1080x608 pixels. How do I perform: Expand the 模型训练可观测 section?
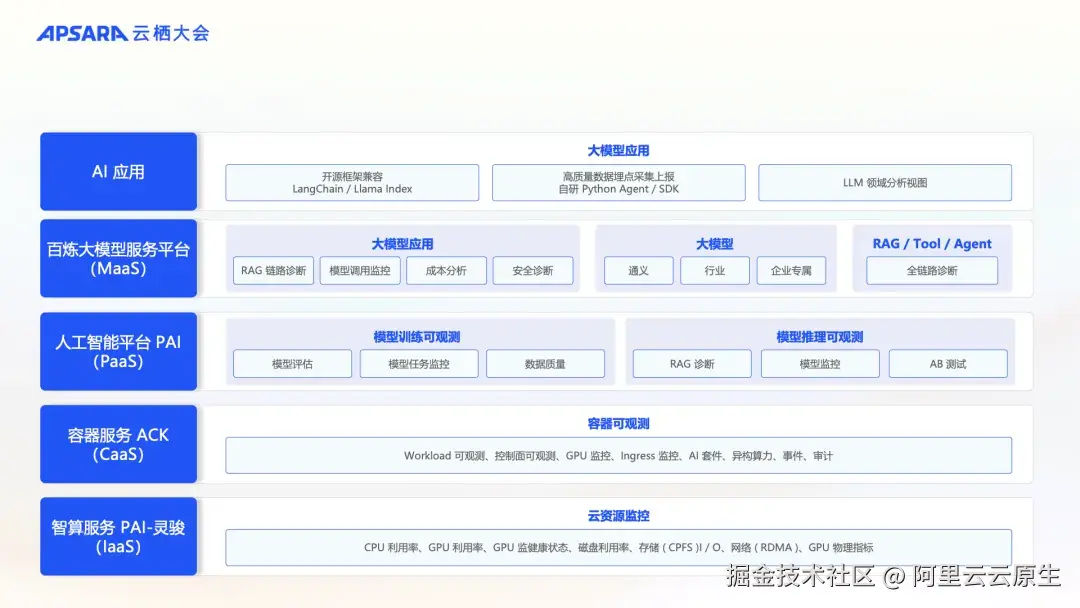tap(419, 336)
